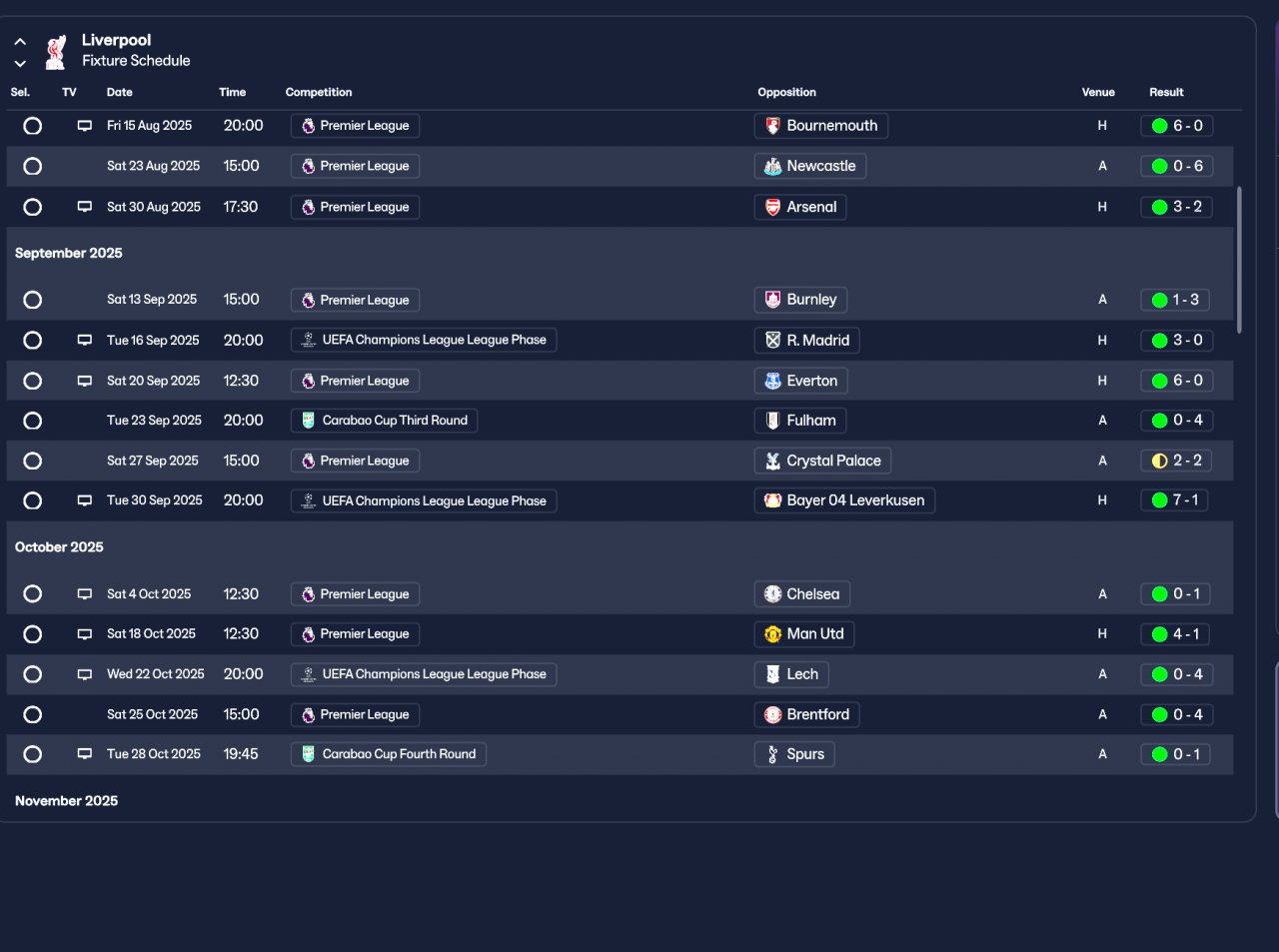Click the fixture list vertical scrollbar
The width and height of the screenshot is (1279, 952).
pos(1240,260)
